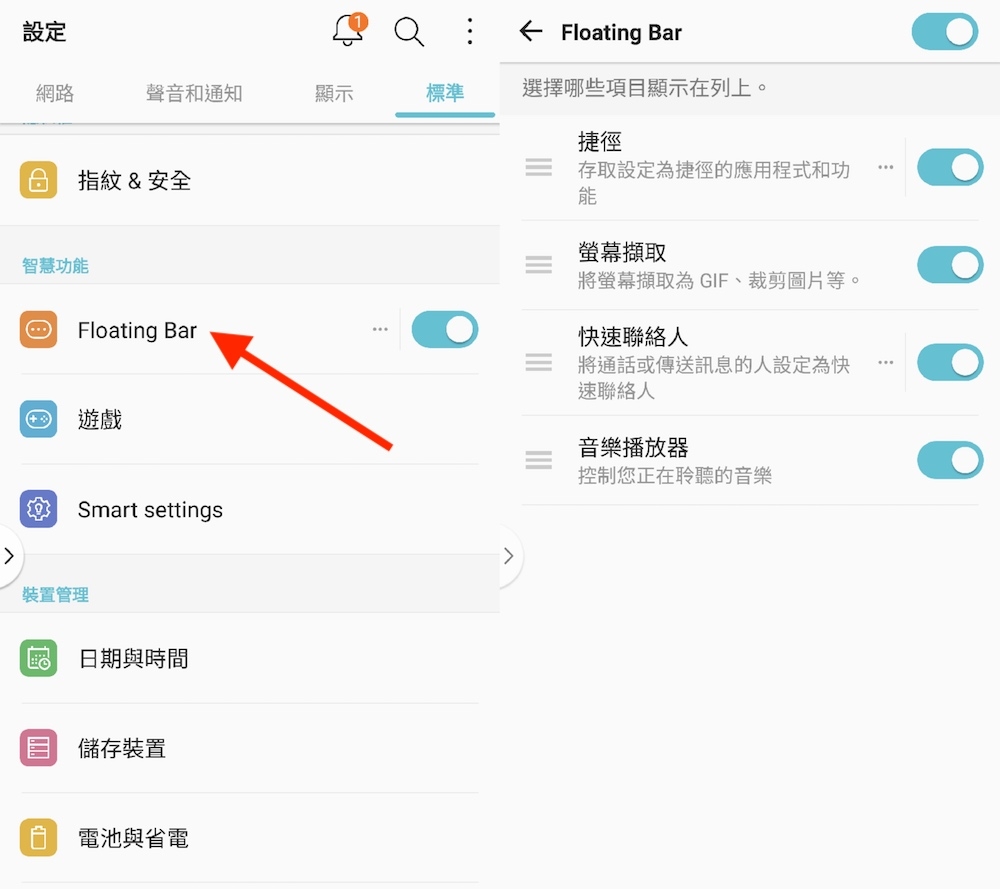Tap the search magnifier icon
The image size is (1000, 889).
pyautogui.click(x=409, y=31)
